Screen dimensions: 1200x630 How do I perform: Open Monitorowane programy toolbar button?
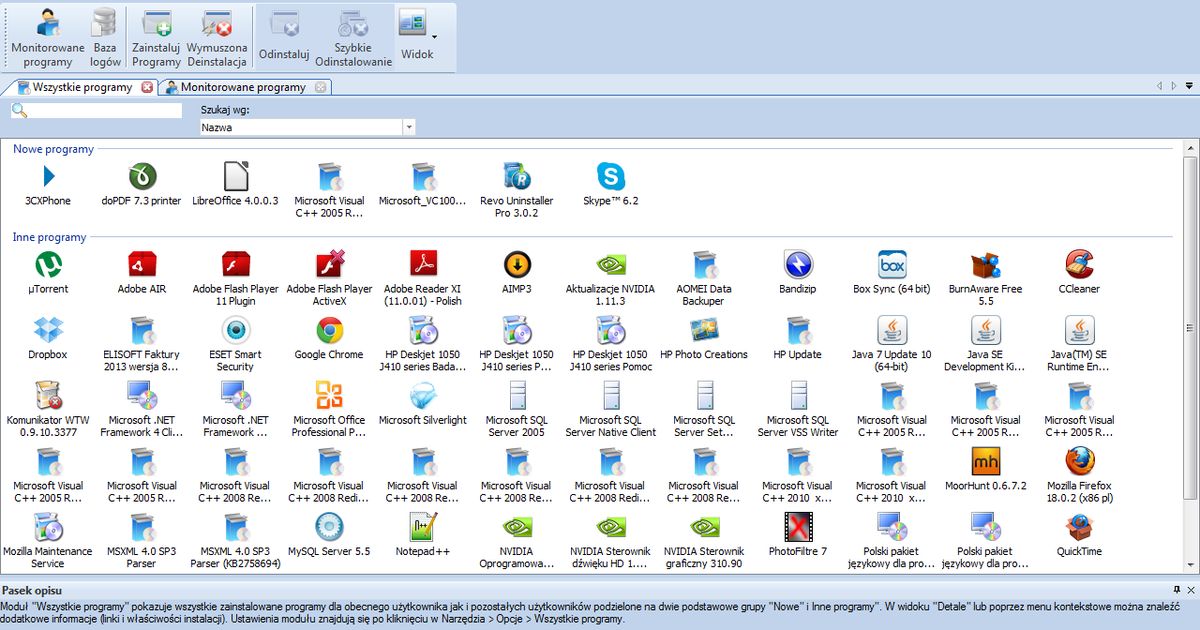[48, 37]
